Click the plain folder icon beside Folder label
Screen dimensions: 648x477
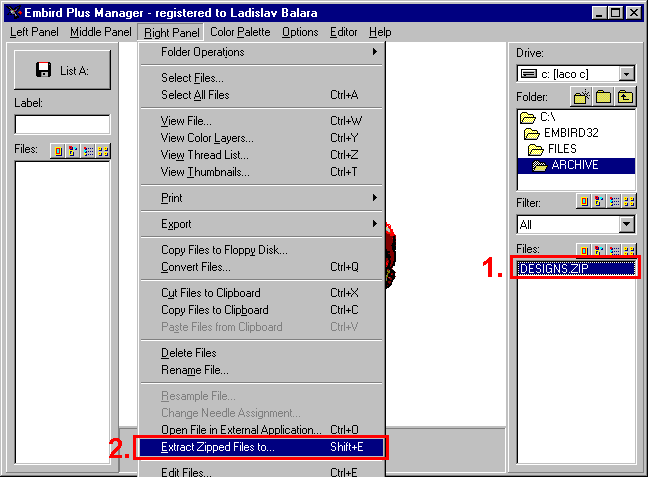[603, 97]
